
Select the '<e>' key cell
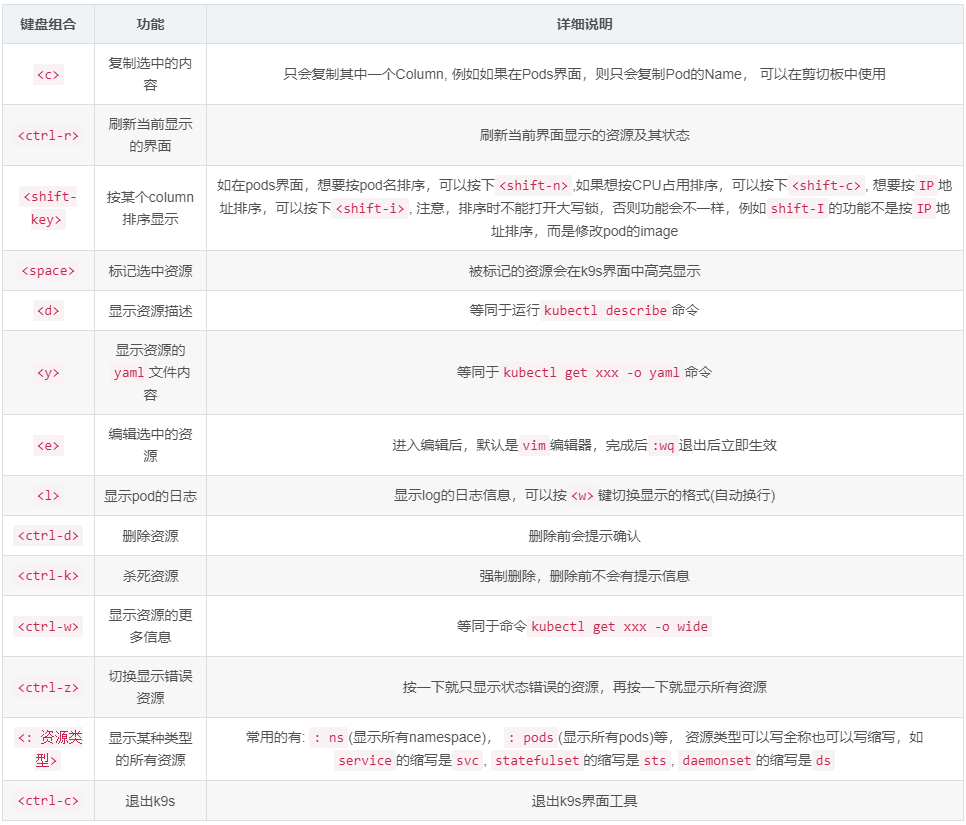coord(48,445)
